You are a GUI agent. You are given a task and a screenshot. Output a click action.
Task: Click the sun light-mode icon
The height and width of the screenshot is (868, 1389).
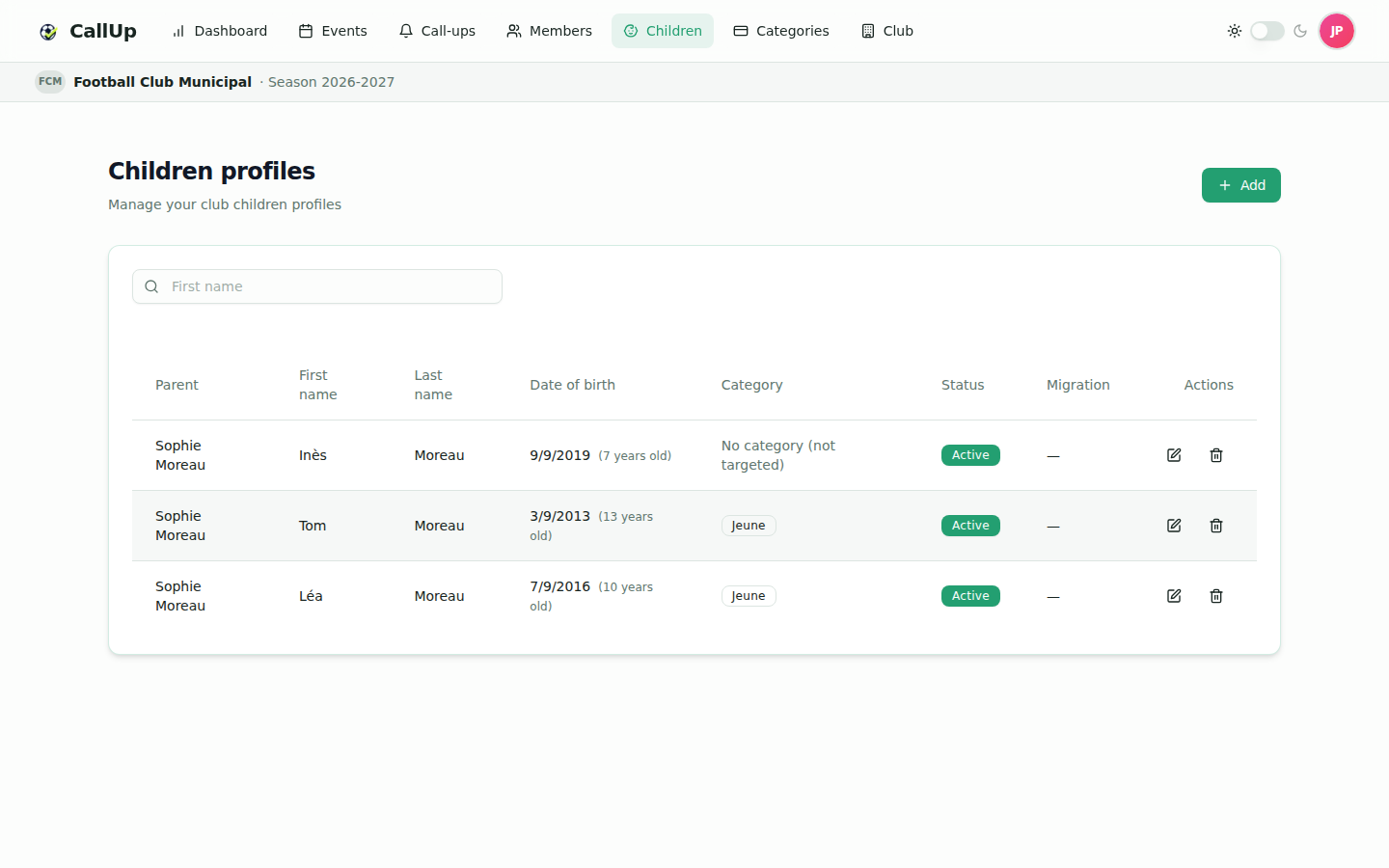tap(1235, 31)
